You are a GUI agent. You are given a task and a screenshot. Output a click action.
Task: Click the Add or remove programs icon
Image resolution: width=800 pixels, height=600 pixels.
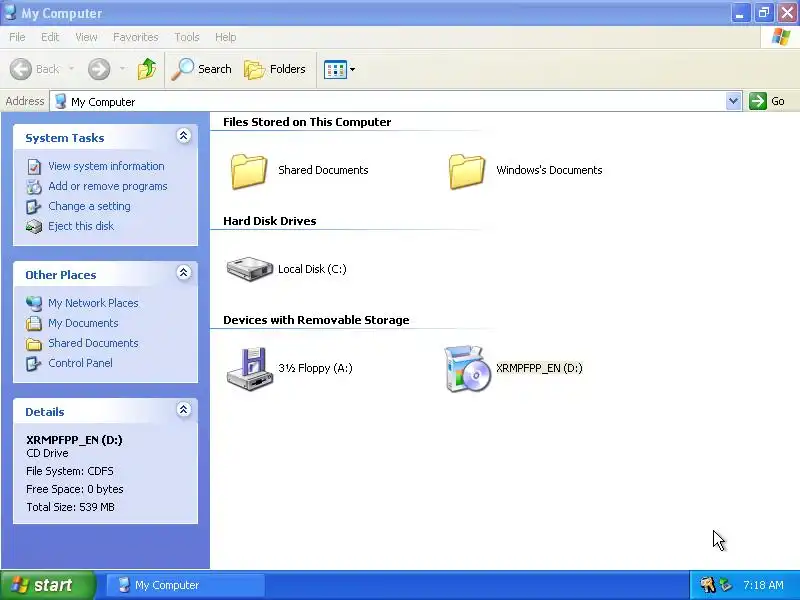coord(34,187)
